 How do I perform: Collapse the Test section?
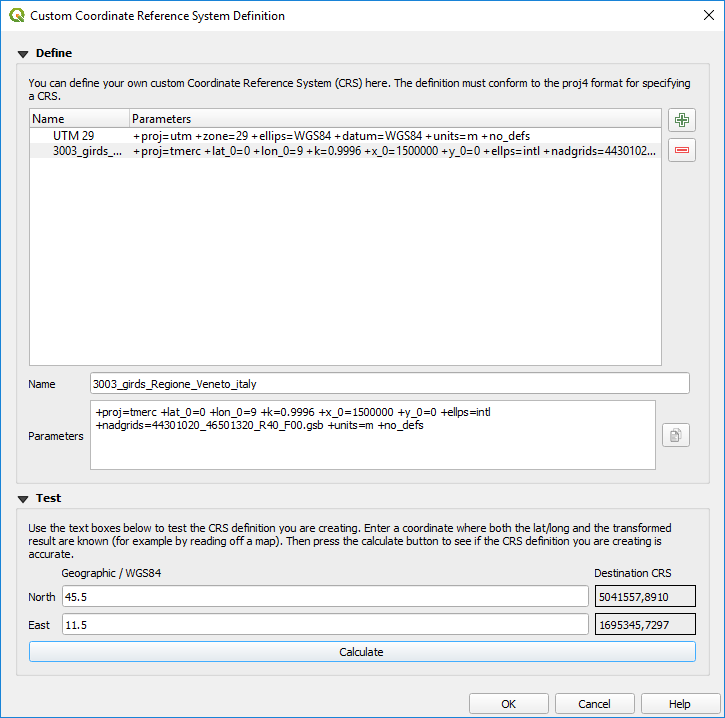(x=23, y=498)
